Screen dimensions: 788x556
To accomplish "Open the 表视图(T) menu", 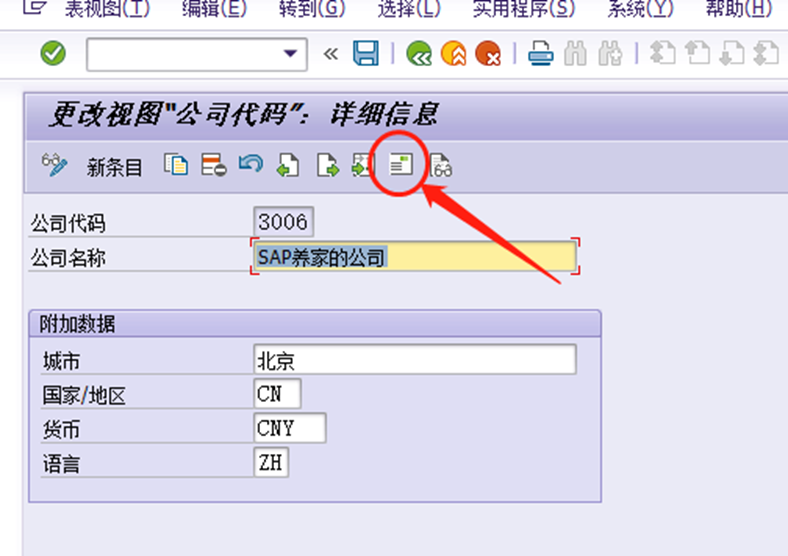I will point(107,8).
